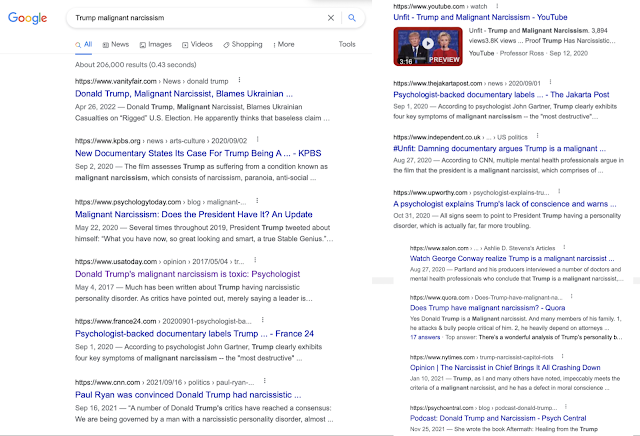Screen dimensions: 640x436
Task: Click the usatoday.com breadcrumb URL
Action: [x=160, y=262]
